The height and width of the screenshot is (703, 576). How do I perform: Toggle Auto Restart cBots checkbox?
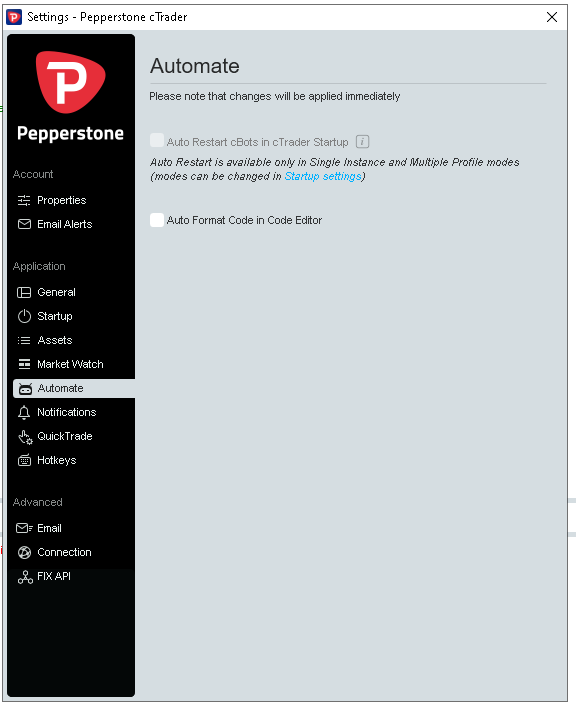pos(157,141)
